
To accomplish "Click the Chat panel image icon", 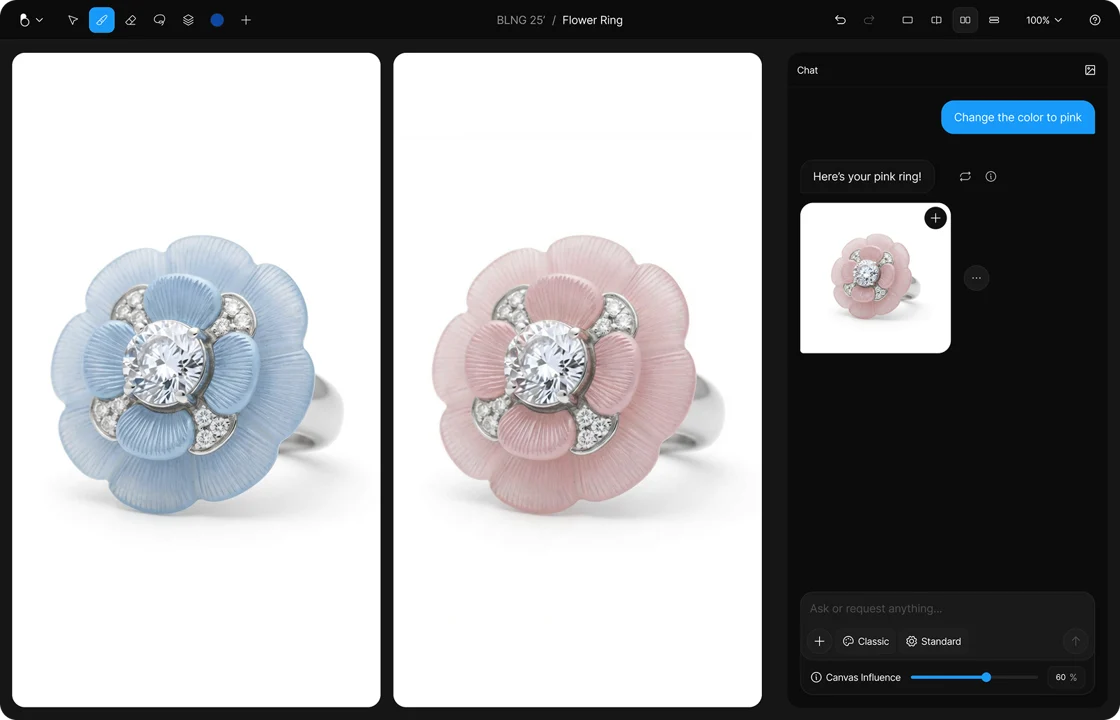I will pos(1090,70).
